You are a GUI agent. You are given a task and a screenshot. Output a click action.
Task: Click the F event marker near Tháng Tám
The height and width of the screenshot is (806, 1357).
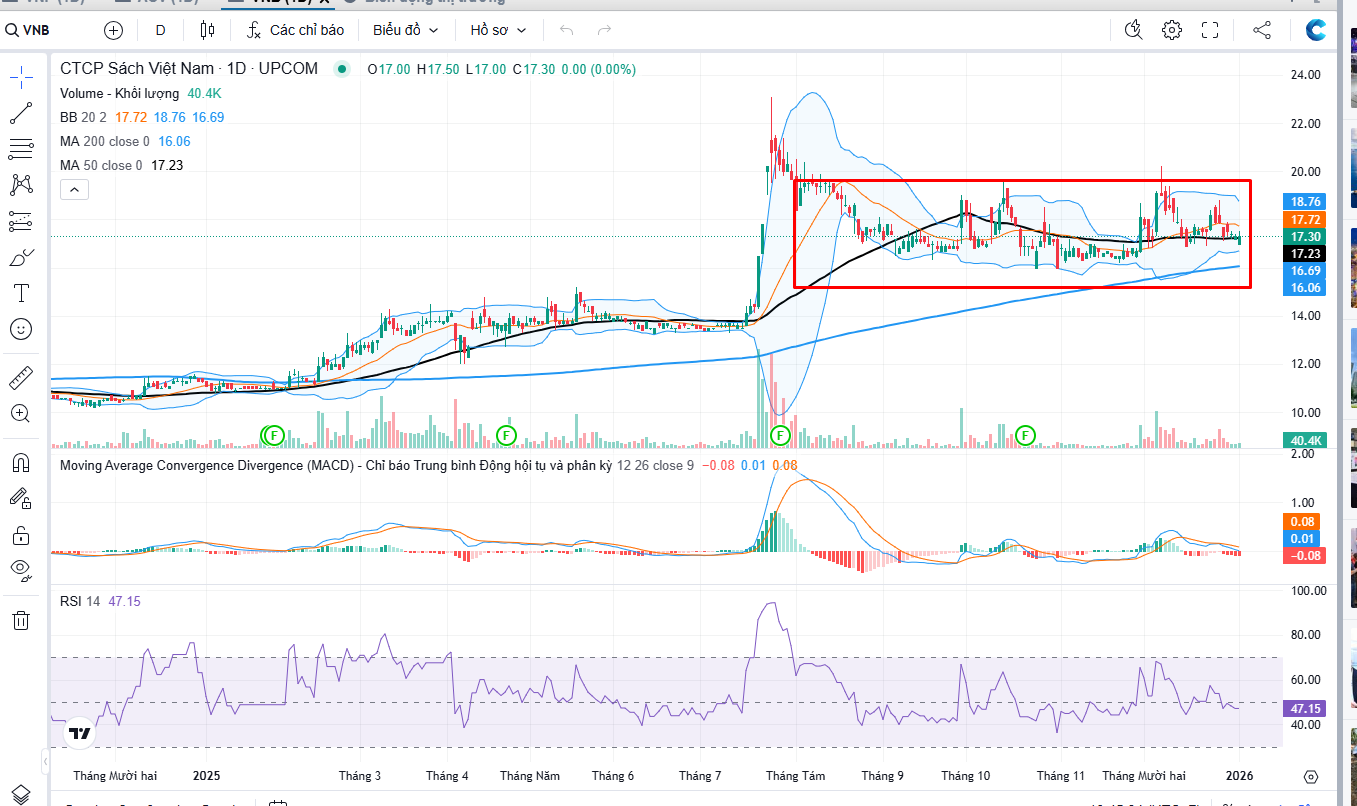[782, 435]
